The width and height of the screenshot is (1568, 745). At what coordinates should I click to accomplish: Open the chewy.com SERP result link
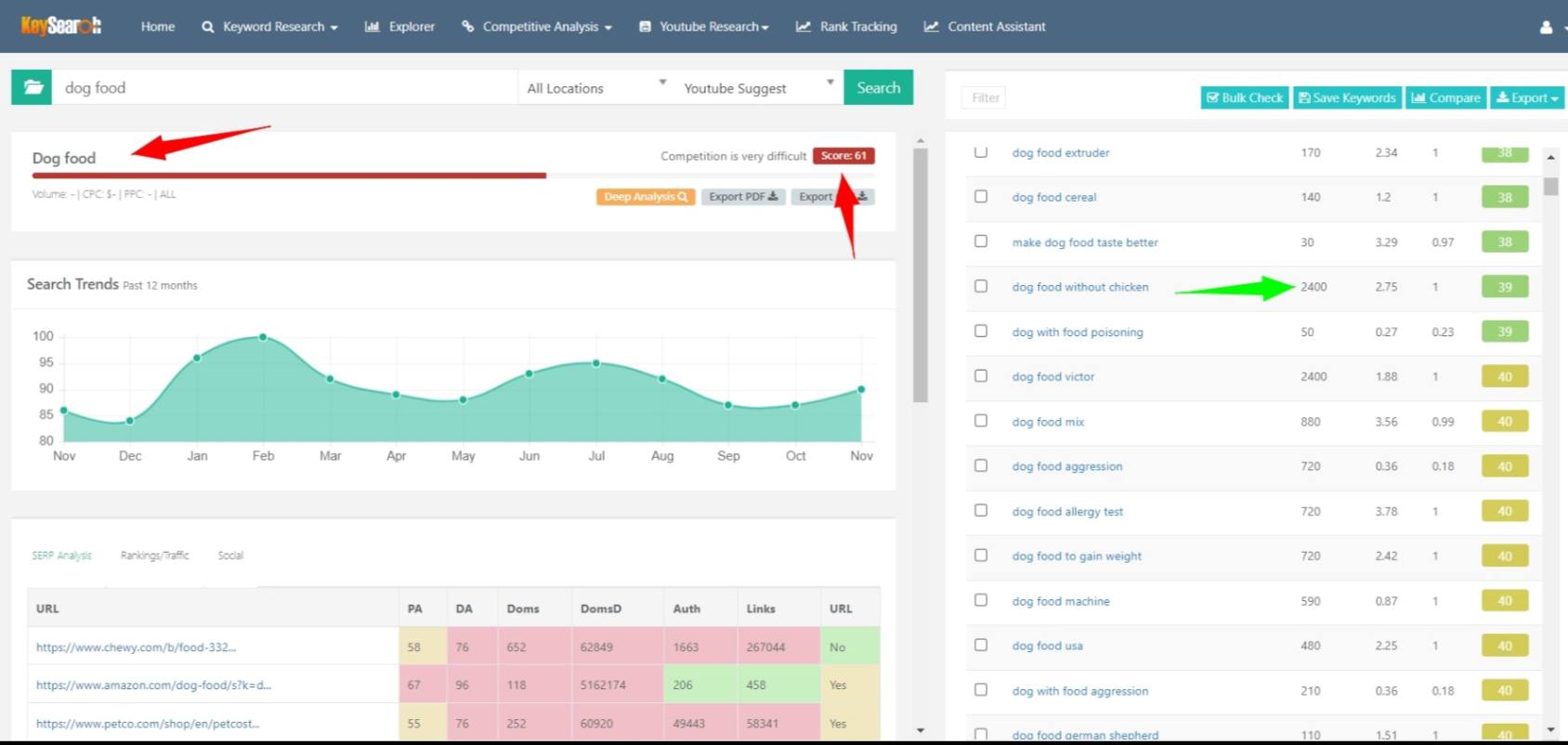tap(136, 647)
